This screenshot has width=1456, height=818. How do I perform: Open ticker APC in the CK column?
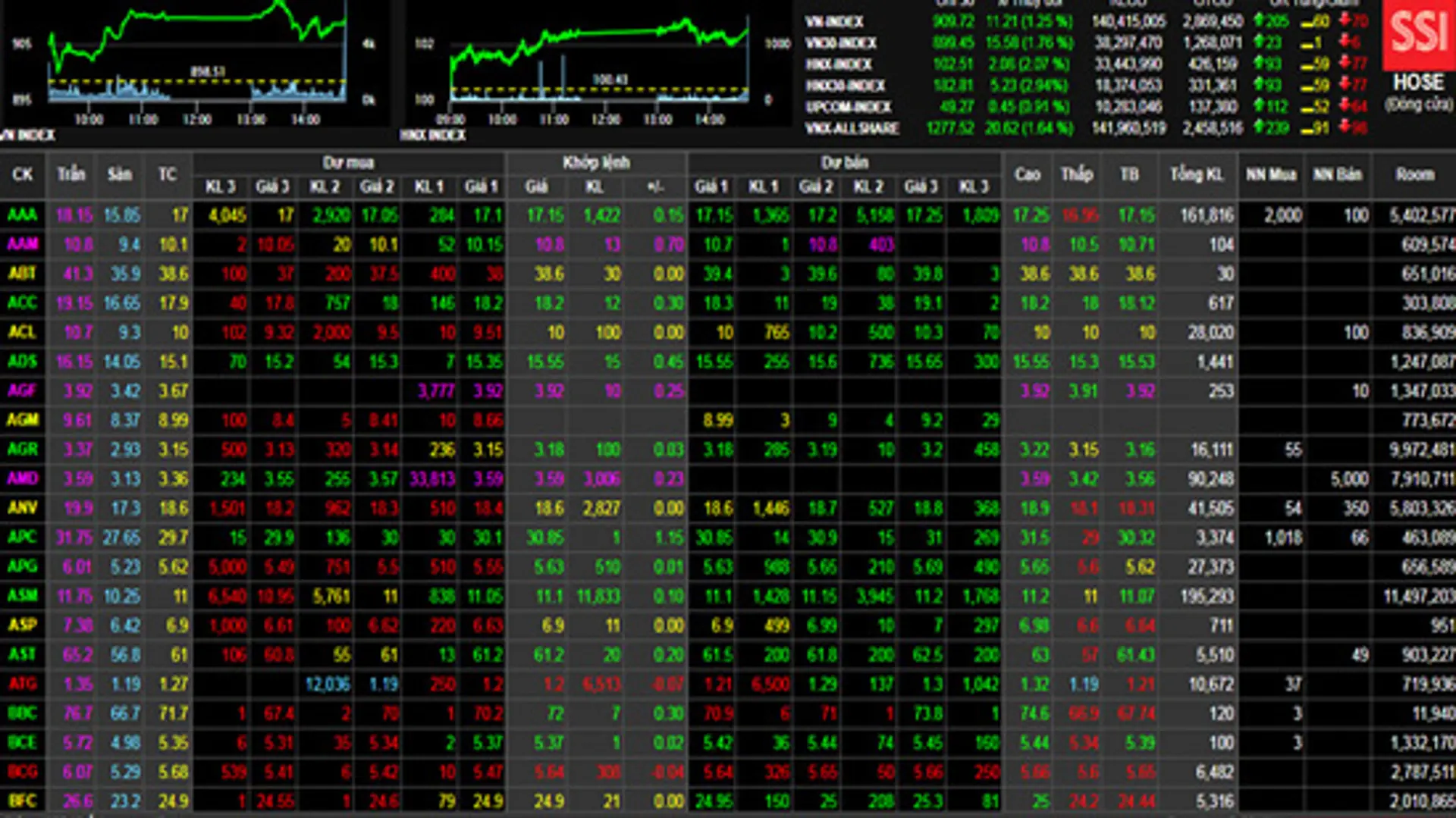pyautogui.click(x=23, y=537)
